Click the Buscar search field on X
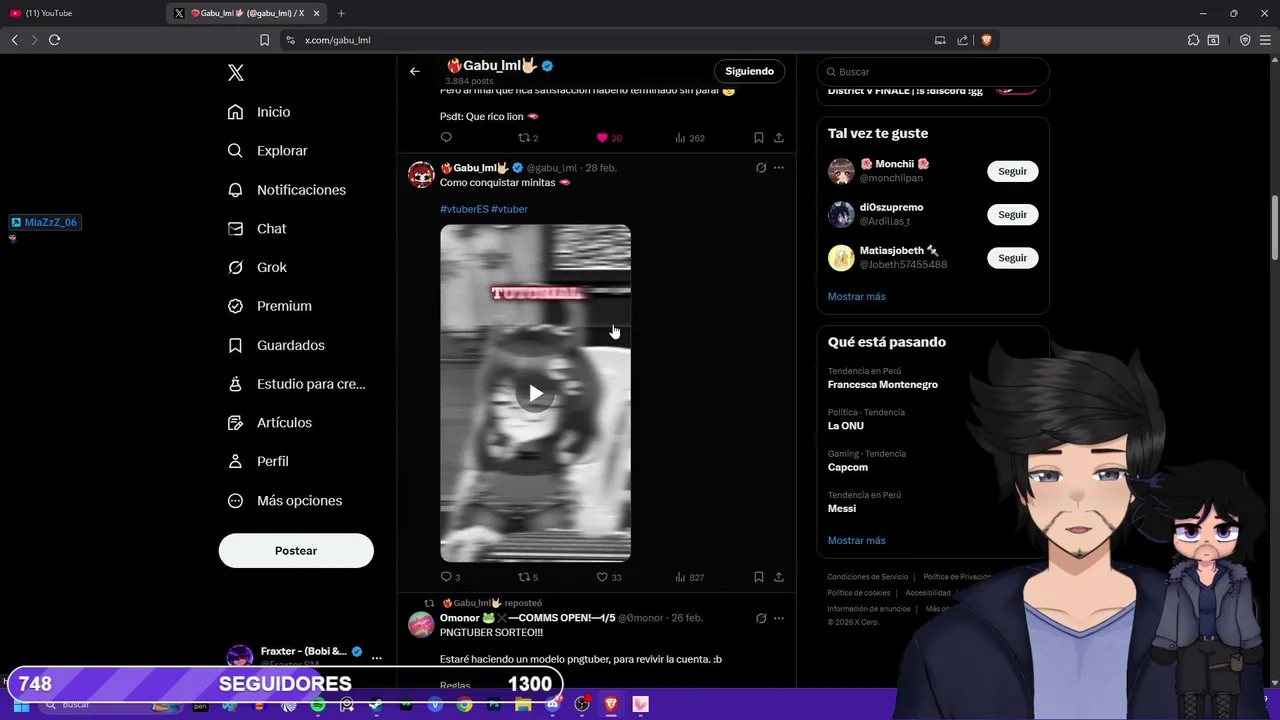1280x720 pixels. point(933,72)
